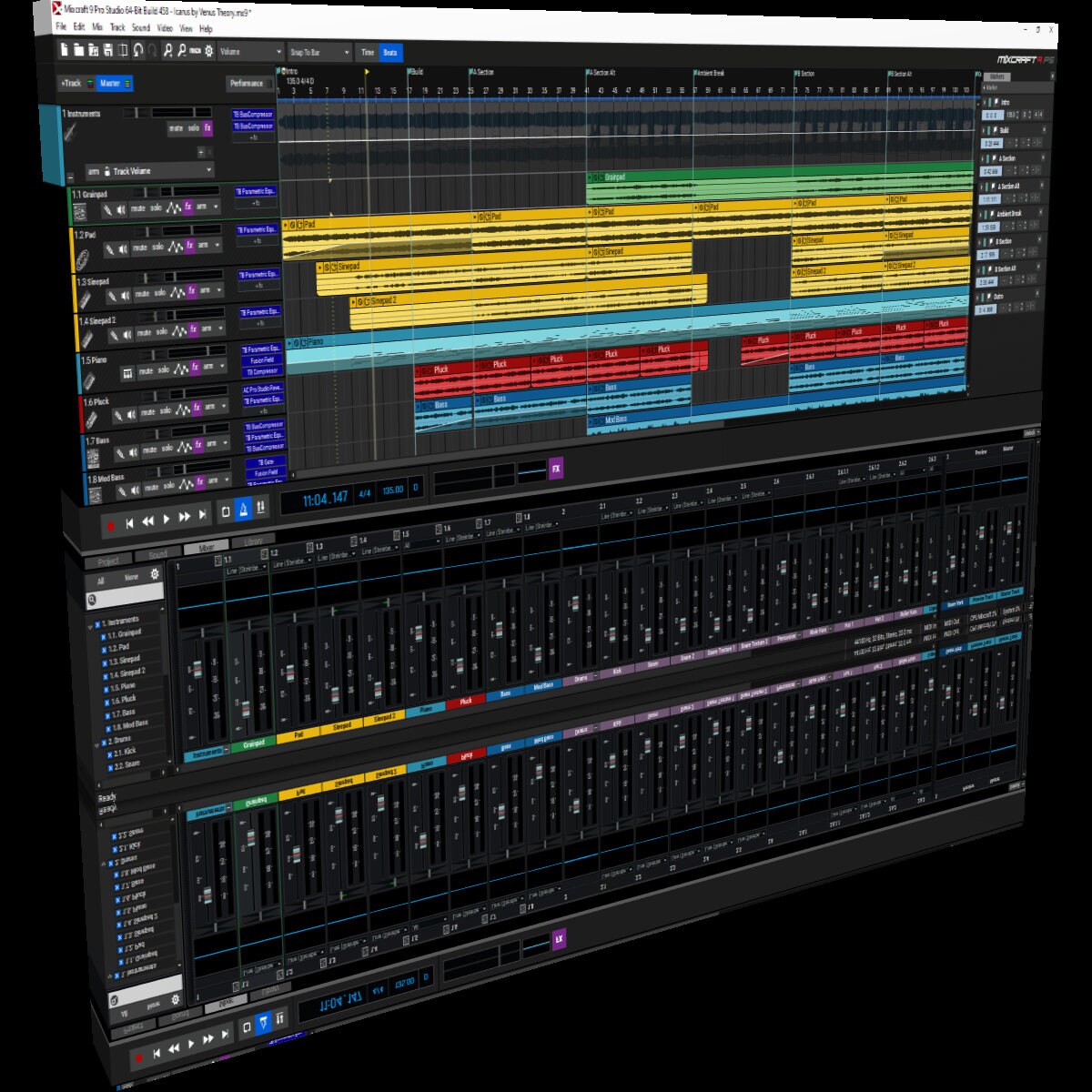
Task: Open the Track menu
Action: click(117, 27)
